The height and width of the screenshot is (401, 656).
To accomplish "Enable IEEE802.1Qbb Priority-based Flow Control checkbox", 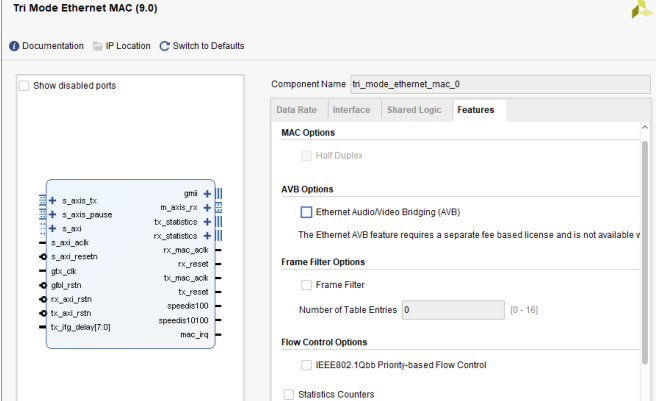I will coord(306,365).
